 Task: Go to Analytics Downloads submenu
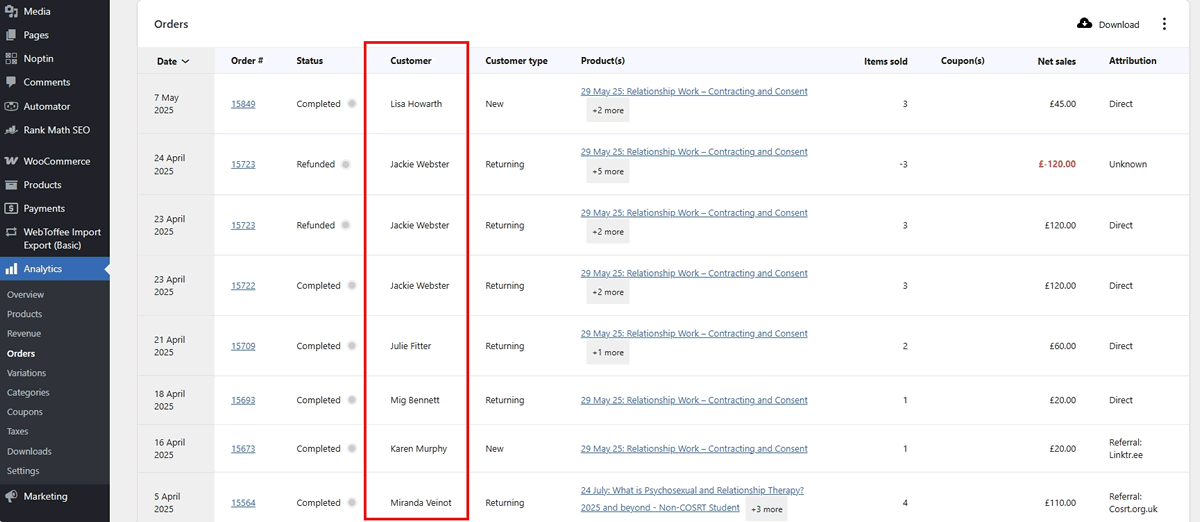tap(29, 451)
